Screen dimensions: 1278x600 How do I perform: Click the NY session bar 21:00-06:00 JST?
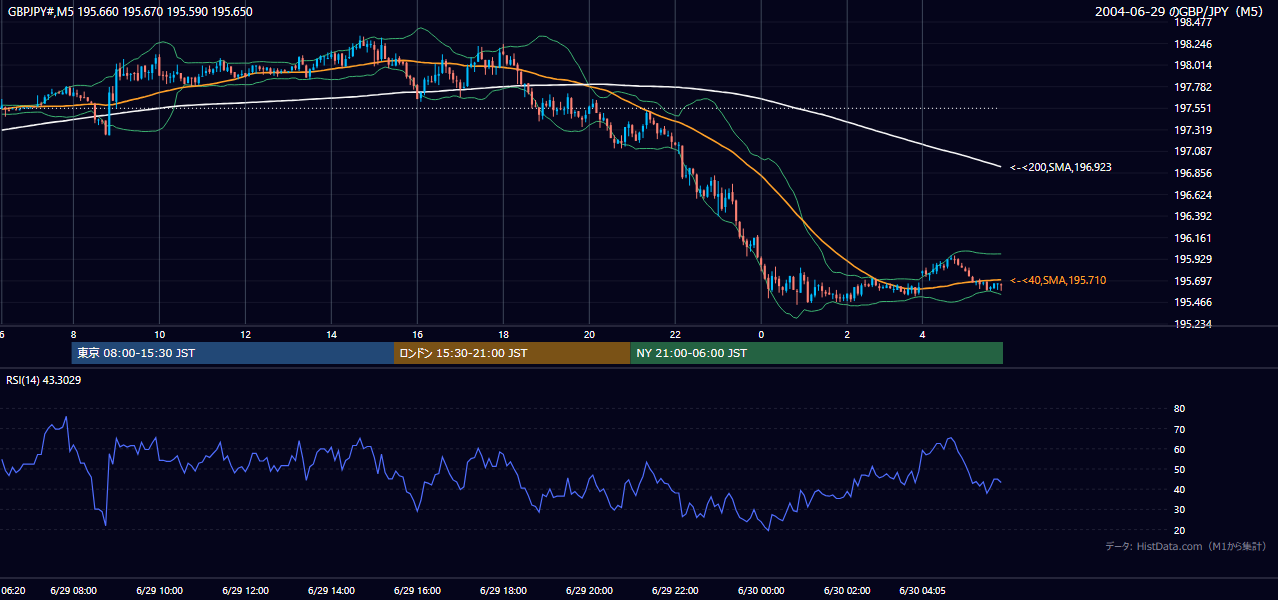pyautogui.click(x=816, y=353)
